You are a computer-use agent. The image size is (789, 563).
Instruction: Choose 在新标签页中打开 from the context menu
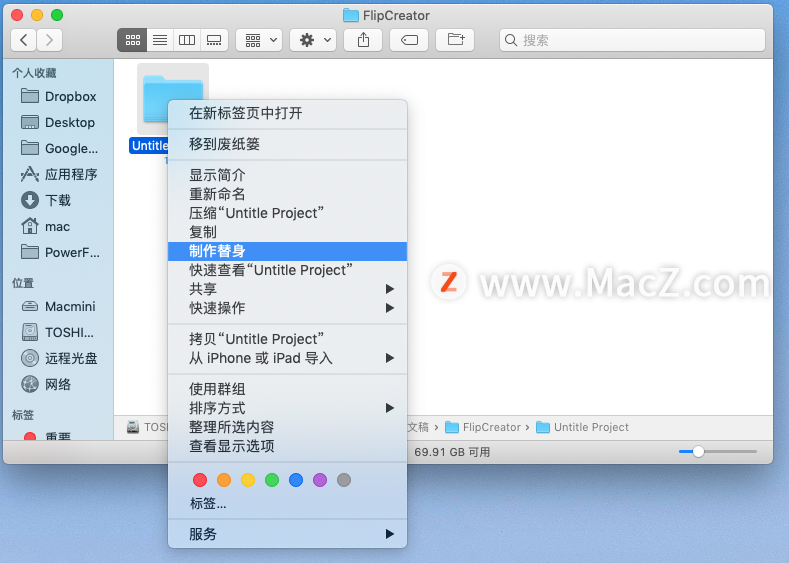(287, 113)
